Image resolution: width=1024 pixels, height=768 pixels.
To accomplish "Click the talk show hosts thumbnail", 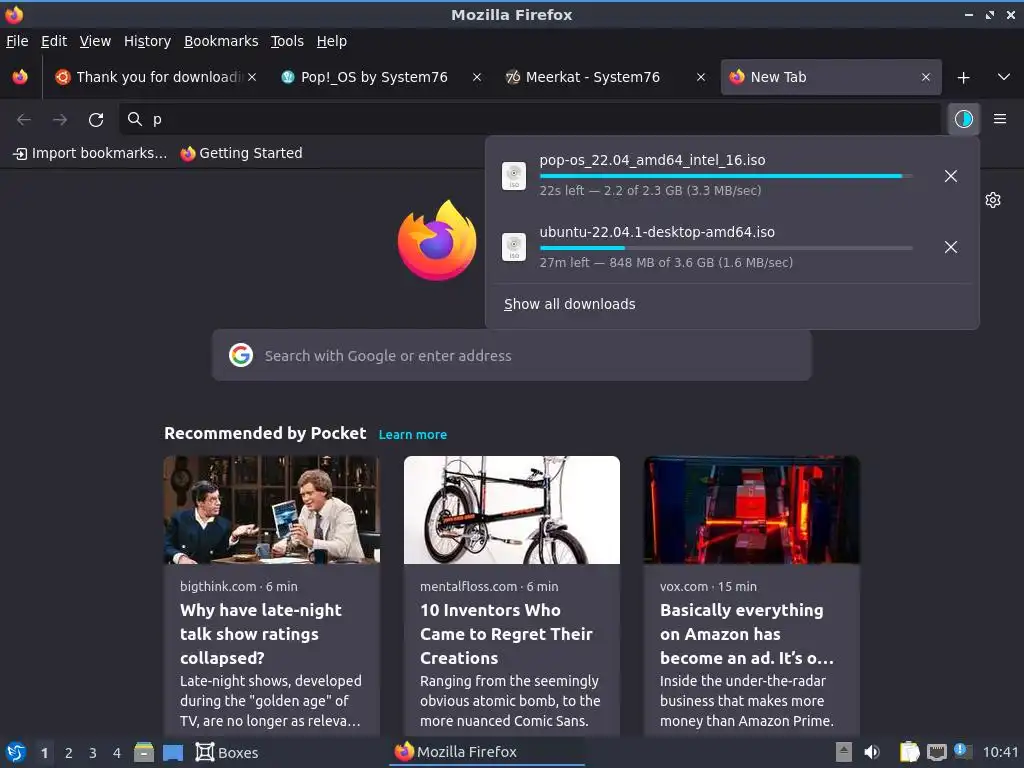I will [x=272, y=509].
